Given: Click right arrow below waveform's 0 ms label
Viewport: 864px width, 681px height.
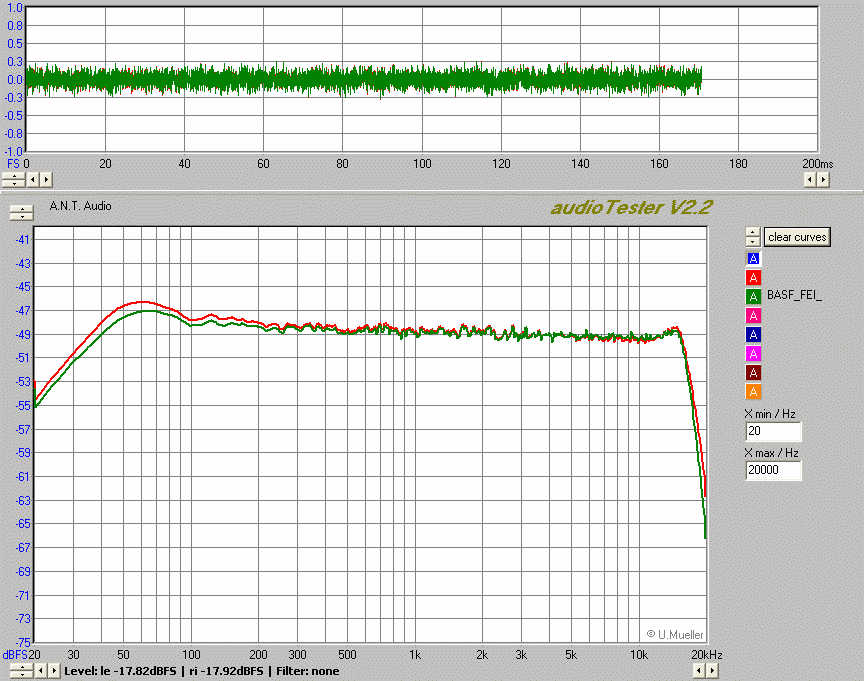Looking at the screenshot, I should pyautogui.click(x=46, y=180).
